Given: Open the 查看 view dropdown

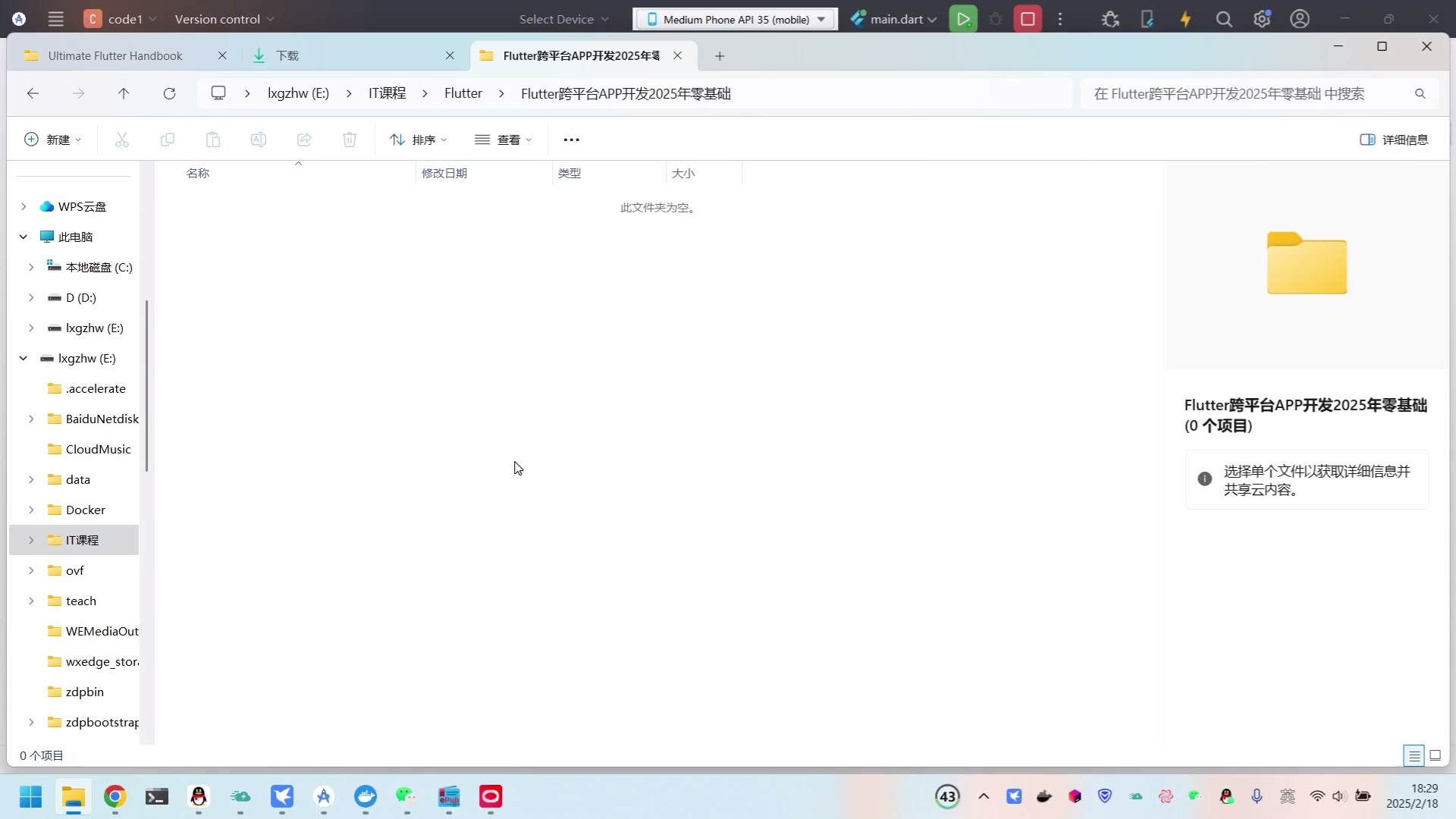Looking at the screenshot, I should point(503,140).
